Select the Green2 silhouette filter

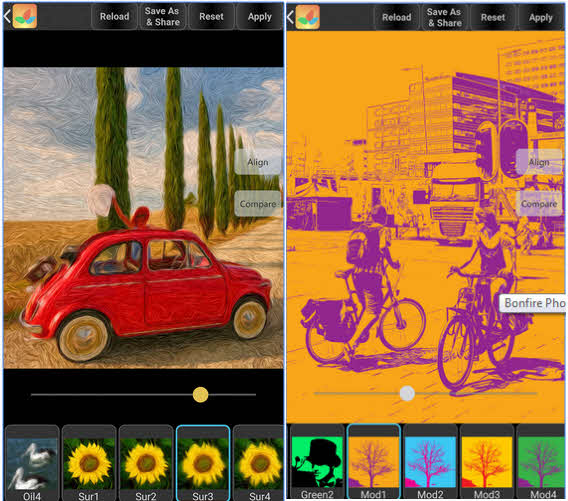coord(317,462)
